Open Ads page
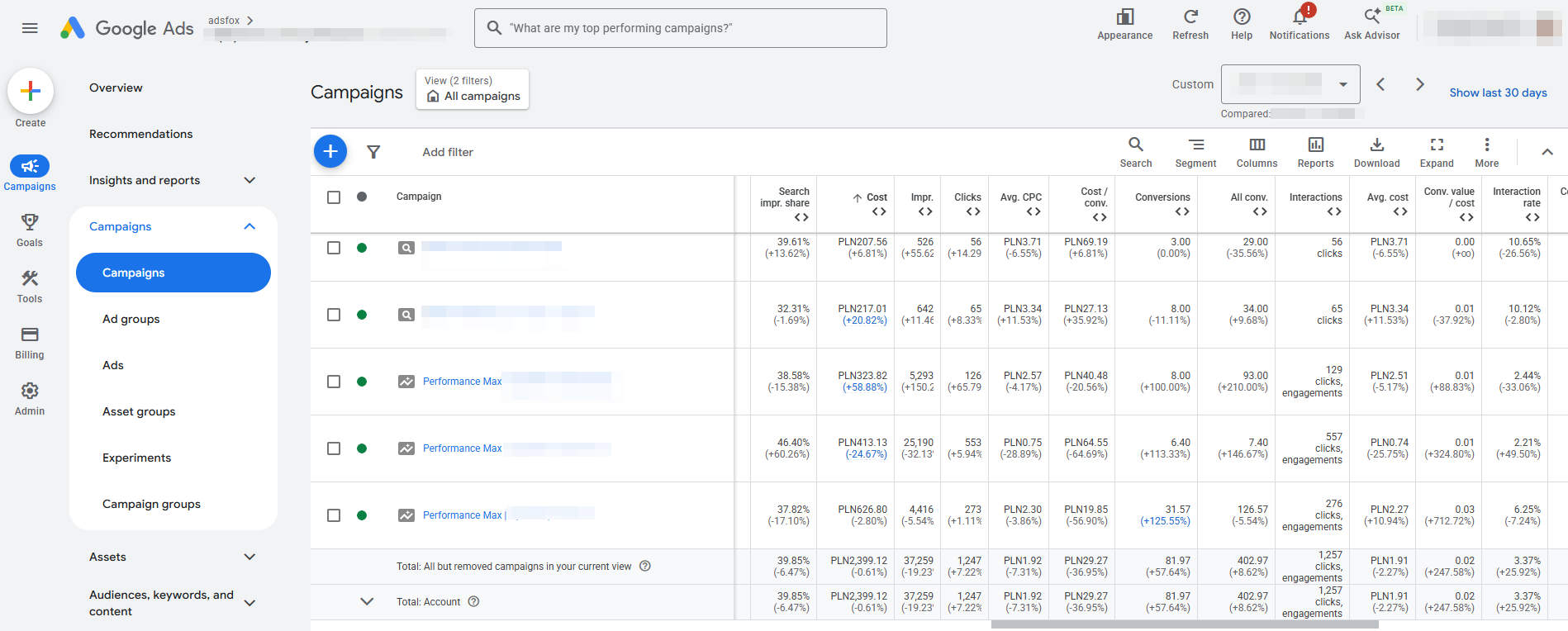Screen dimensions: 1568x631 (113, 365)
